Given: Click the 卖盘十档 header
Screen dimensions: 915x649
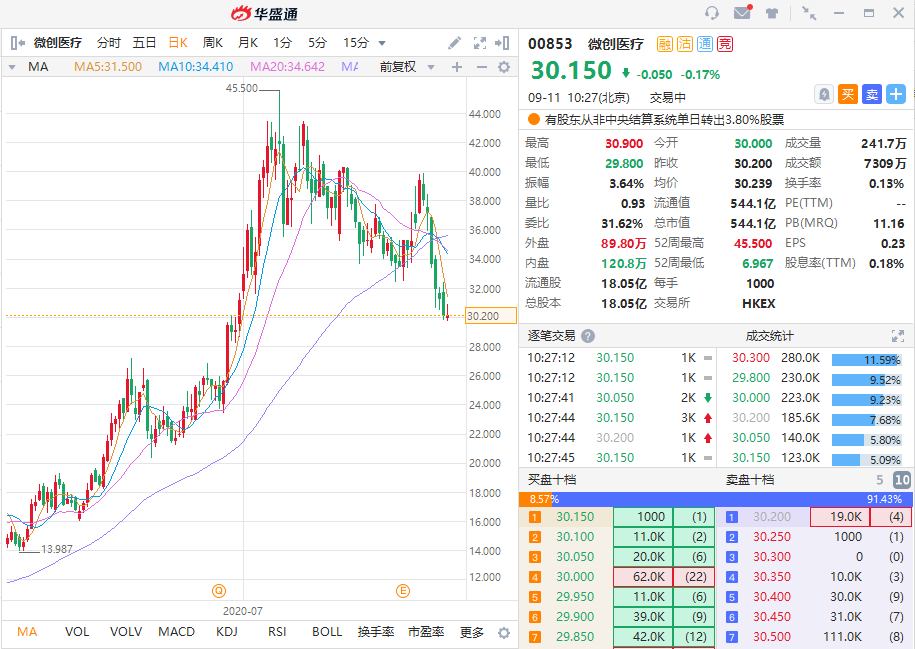Looking at the screenshot, I should (x=750, y=480).
